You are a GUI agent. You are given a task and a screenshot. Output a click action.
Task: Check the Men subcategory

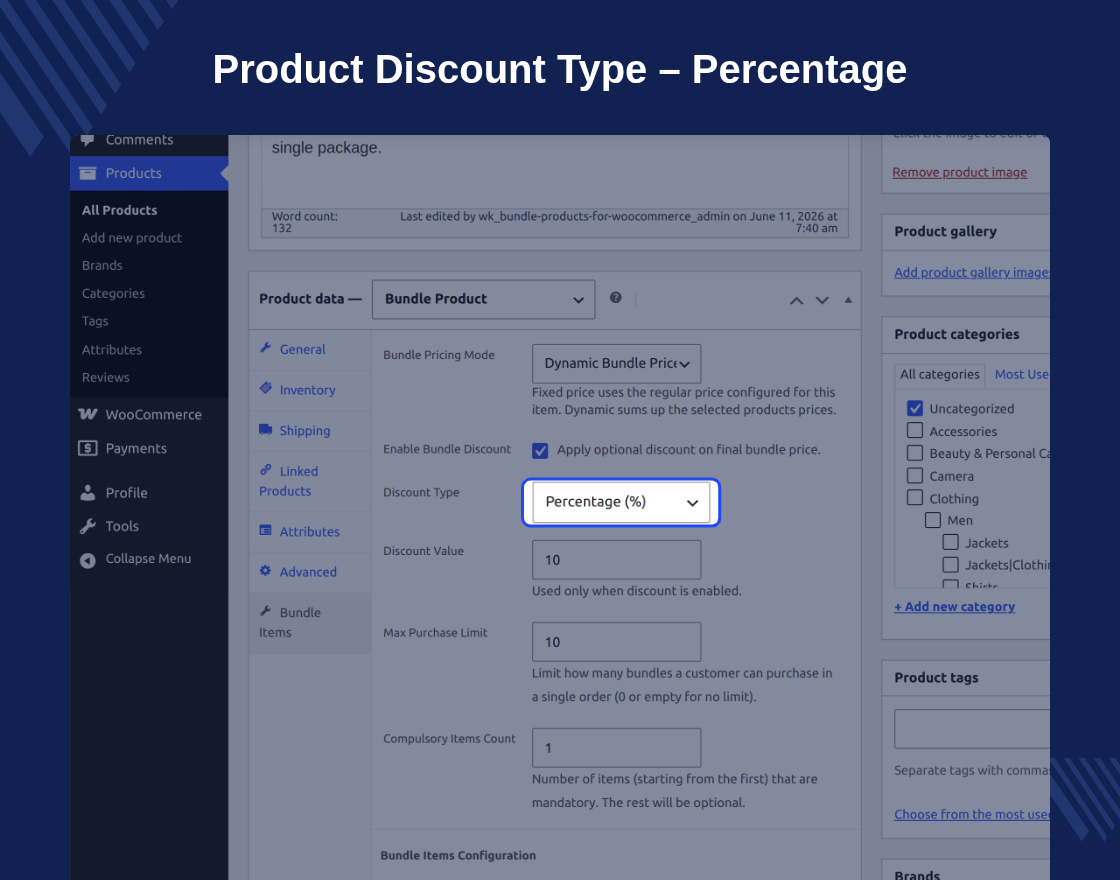click(x=933, y=520)
